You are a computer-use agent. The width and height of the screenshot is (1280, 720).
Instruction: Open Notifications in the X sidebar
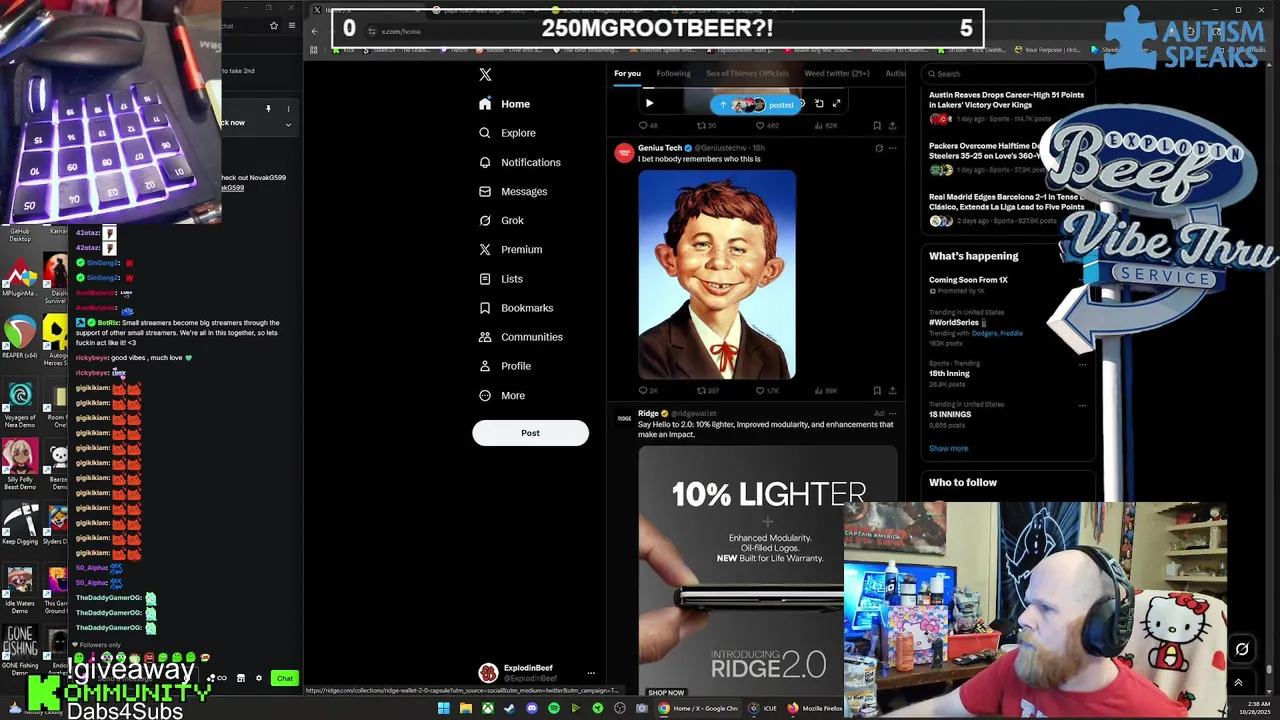point(520,162)
